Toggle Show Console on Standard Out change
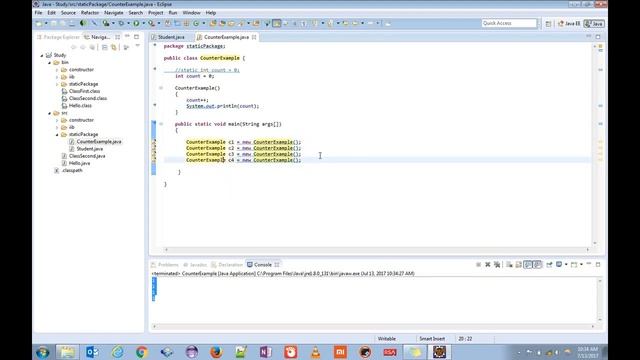The width and height of the screenshot is (640, 360). (528, 264)
